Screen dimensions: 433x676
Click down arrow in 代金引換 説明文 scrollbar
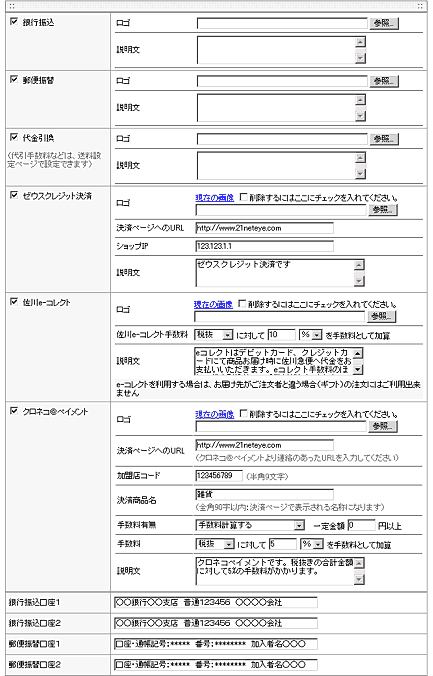(x=361, y=173)
